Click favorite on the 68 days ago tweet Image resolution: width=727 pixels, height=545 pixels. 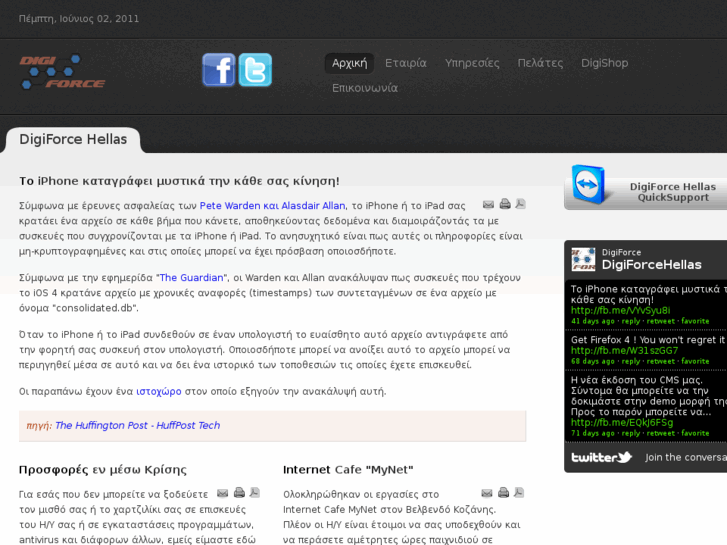pos(695,361)
